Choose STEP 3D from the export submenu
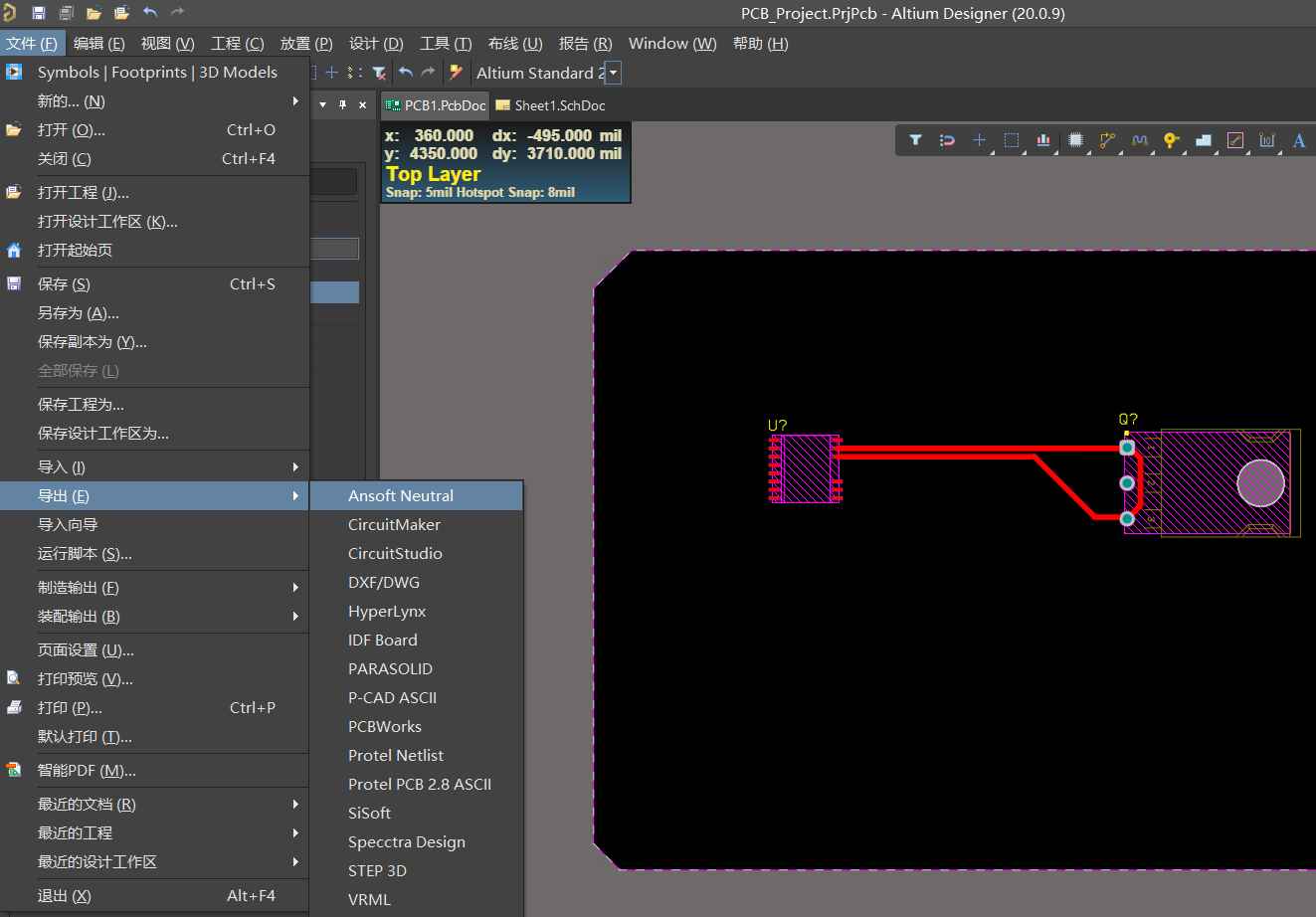The image size is (1316, 917). [379, 870]
